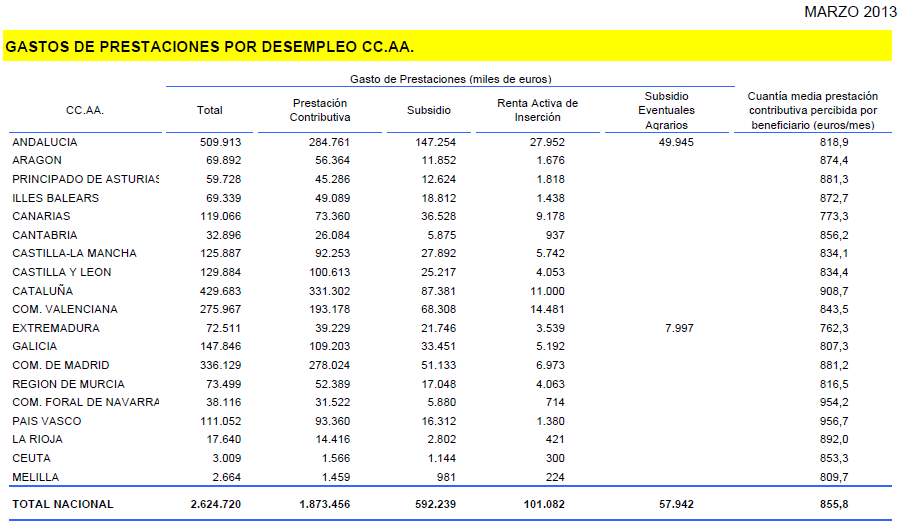
Task: Click Castilla y Leon total '129.884'
Action: click(220, 272)
